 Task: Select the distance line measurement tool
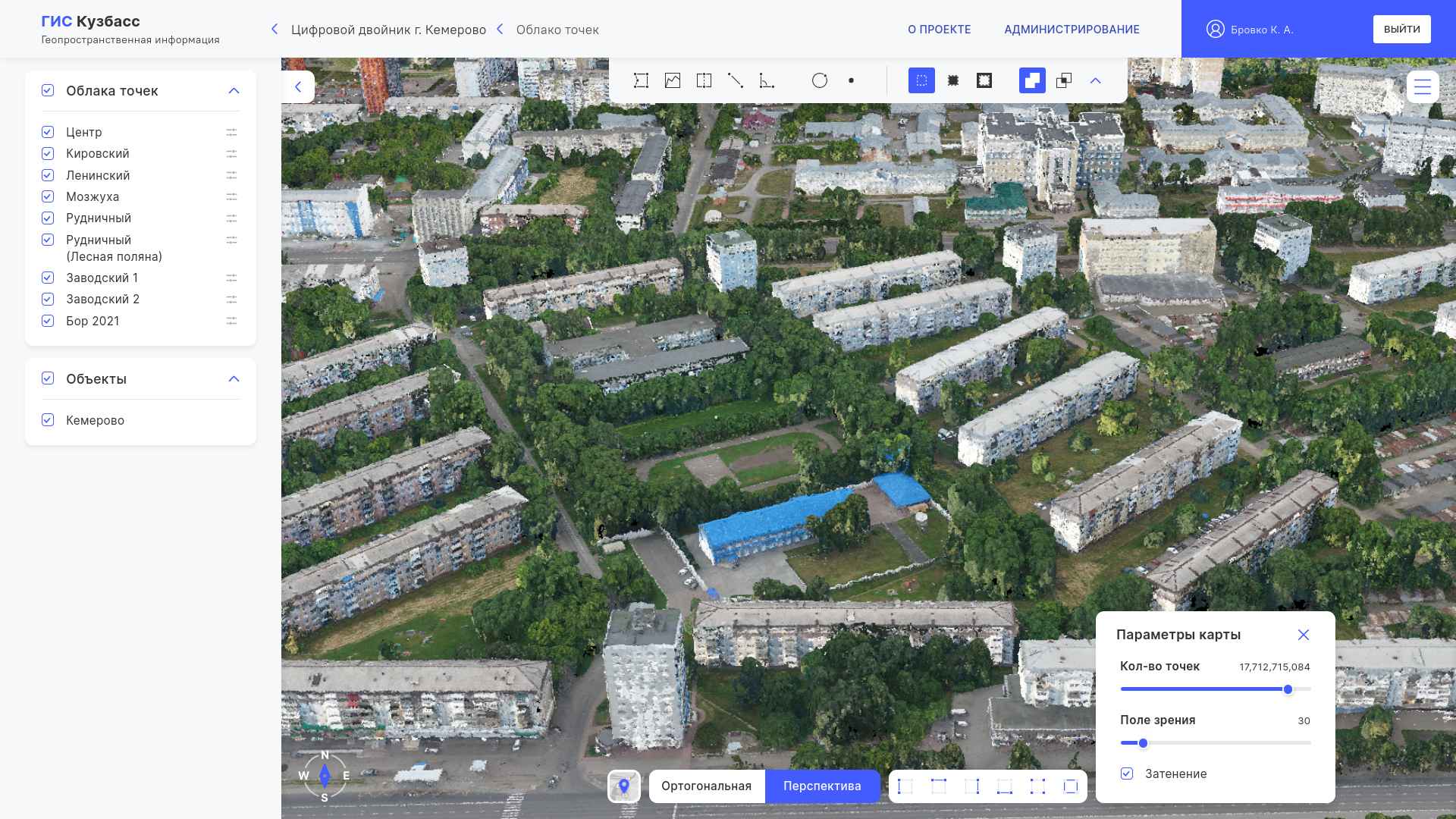(x=735, y=80)
